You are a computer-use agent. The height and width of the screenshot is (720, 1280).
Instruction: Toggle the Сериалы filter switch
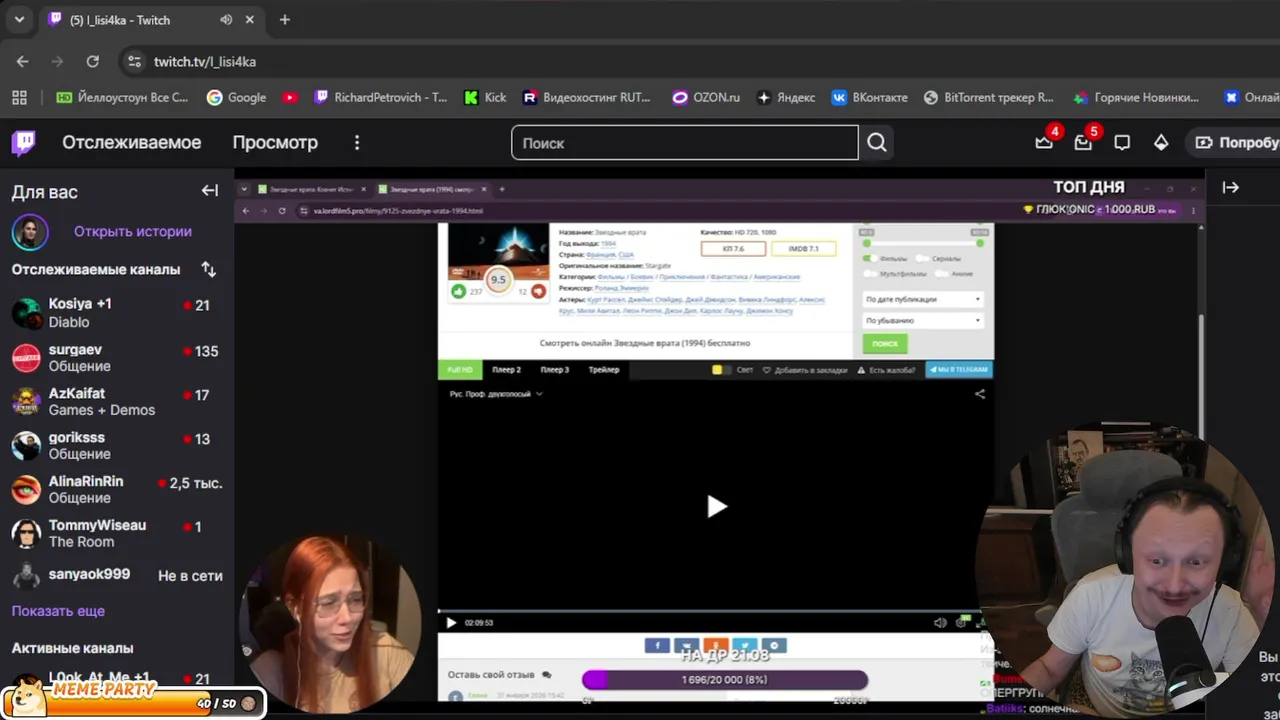click(923, 258)
